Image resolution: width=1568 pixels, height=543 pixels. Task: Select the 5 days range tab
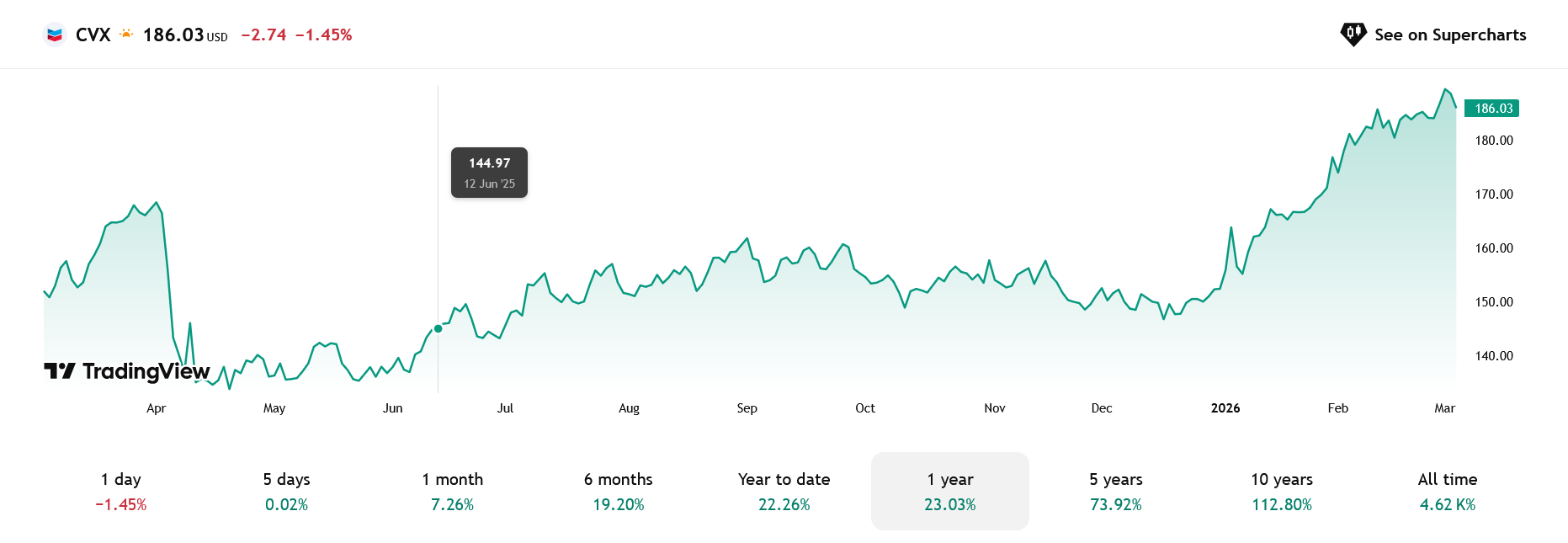(x=286, y=491)
